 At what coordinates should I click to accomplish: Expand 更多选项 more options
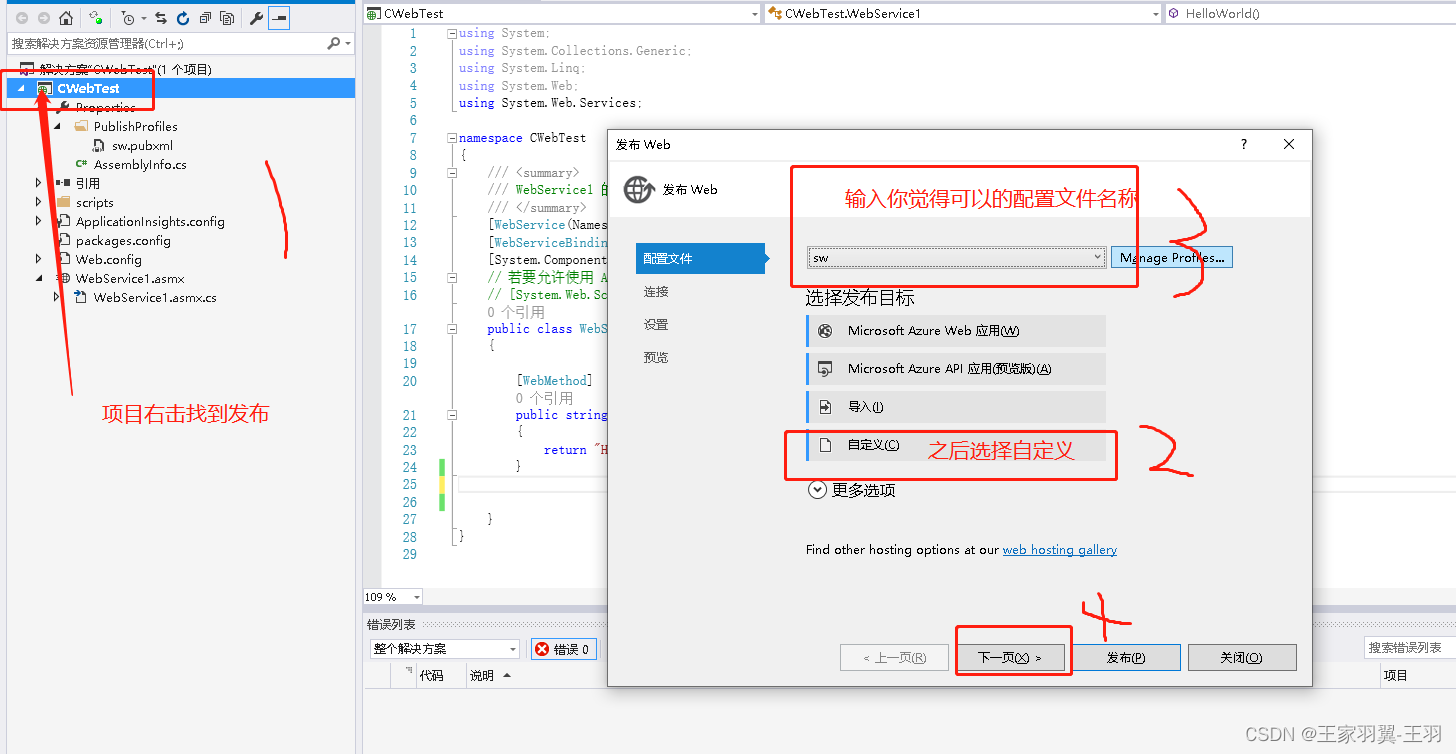click(852, 490)
